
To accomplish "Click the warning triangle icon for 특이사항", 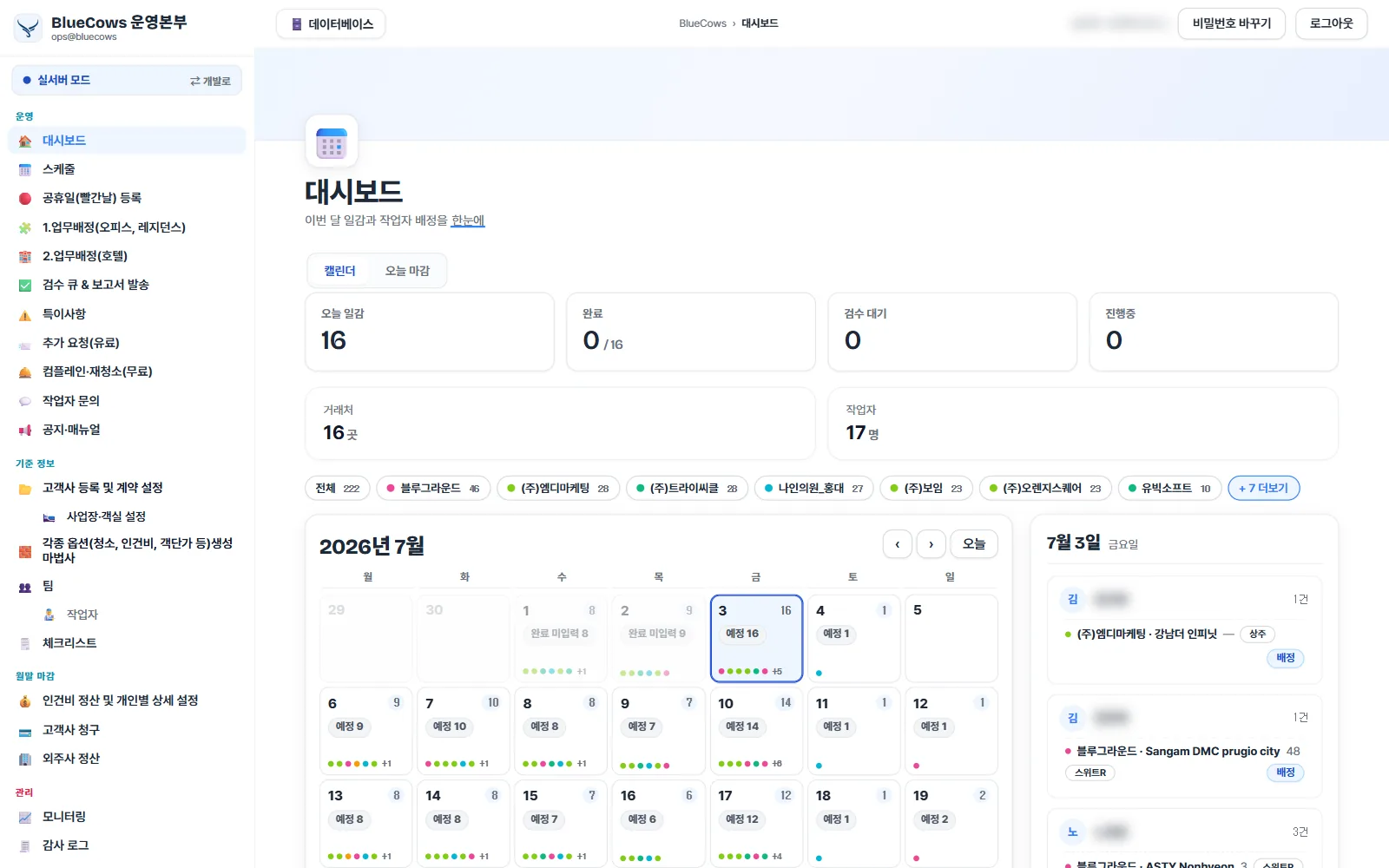I will [25, 314].
